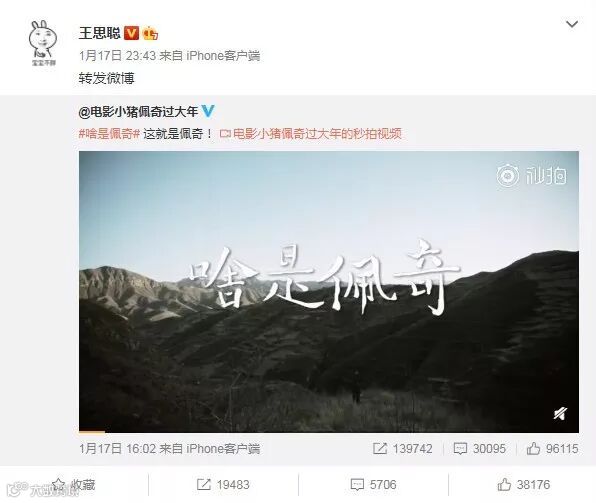The image size is (596, 503).
Task: Click the membership crown badge beside 王思聪
Action: [150, 34]
